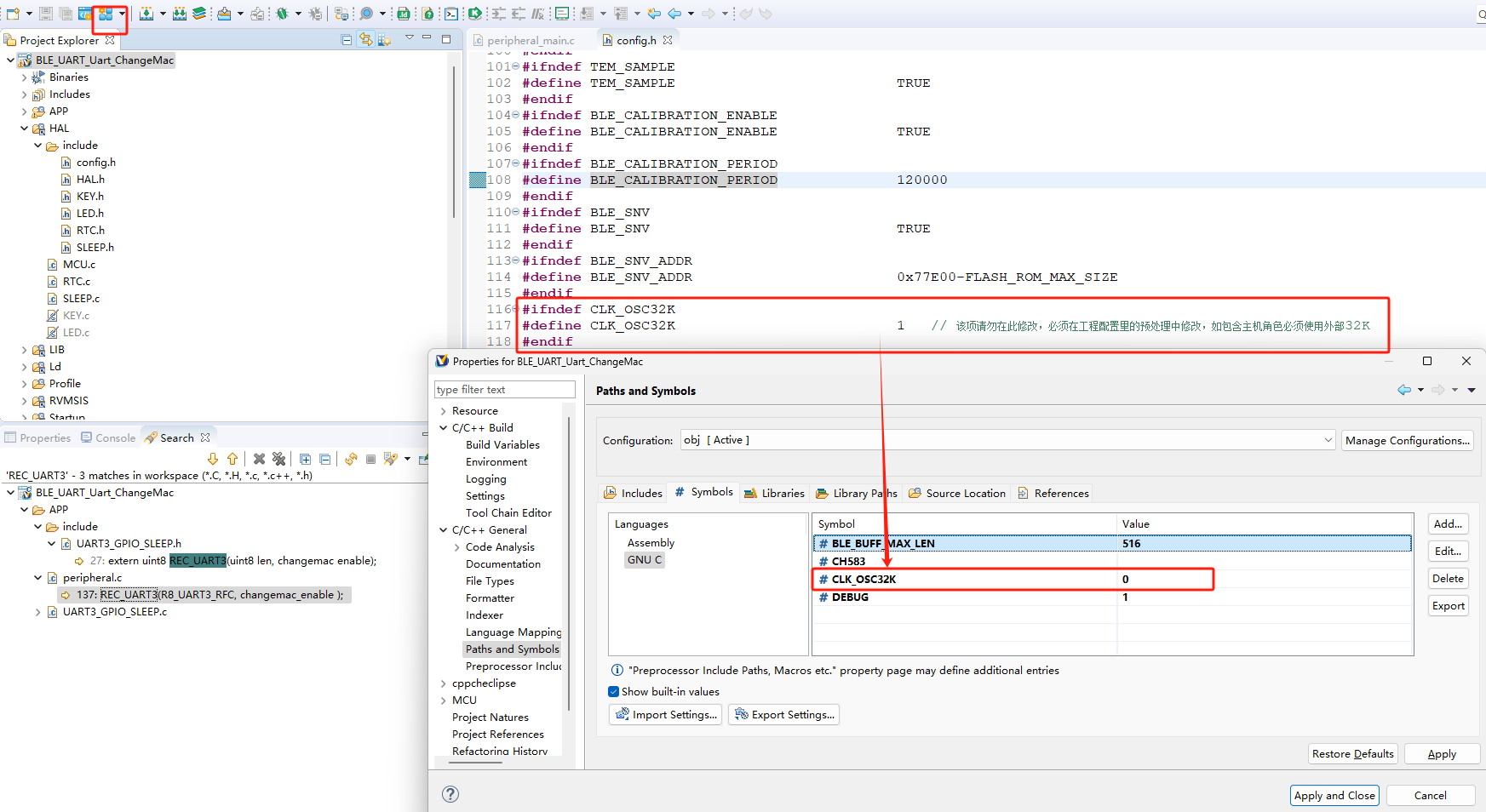Select Tool Chain Editor in properties tree
Screen dimensions: 1486x812
508,512
